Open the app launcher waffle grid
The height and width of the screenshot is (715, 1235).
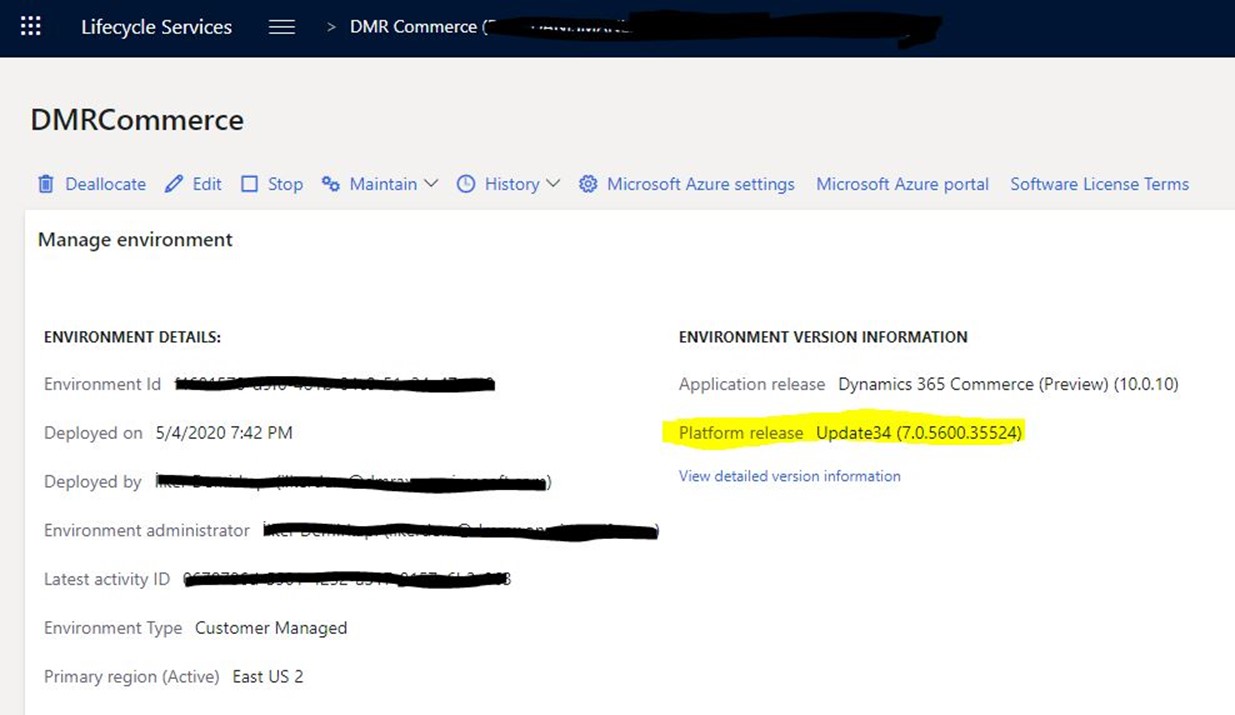point(31,27)
